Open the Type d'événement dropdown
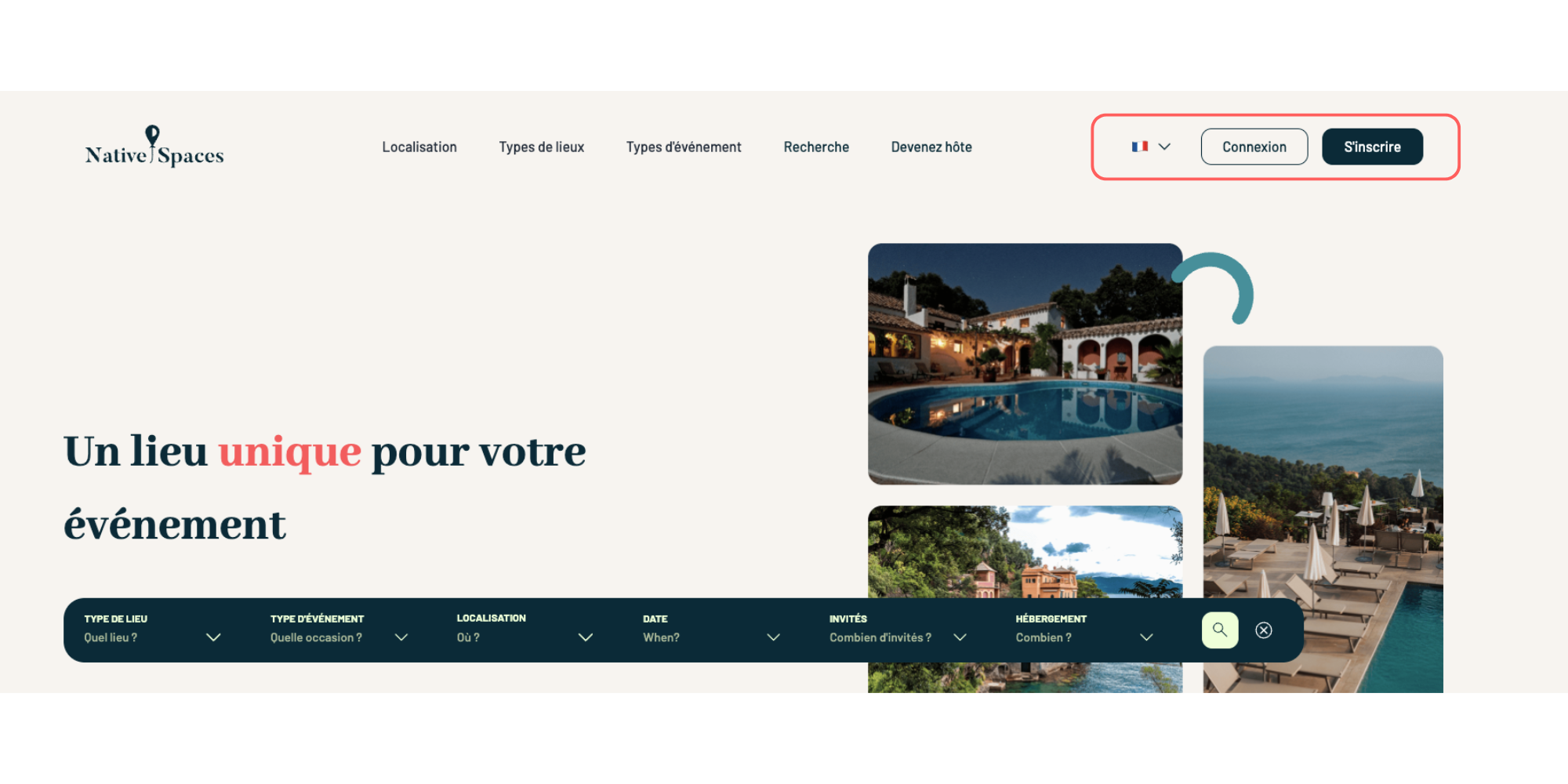This screenshot has height=784, width=1568. pos(339,629)
